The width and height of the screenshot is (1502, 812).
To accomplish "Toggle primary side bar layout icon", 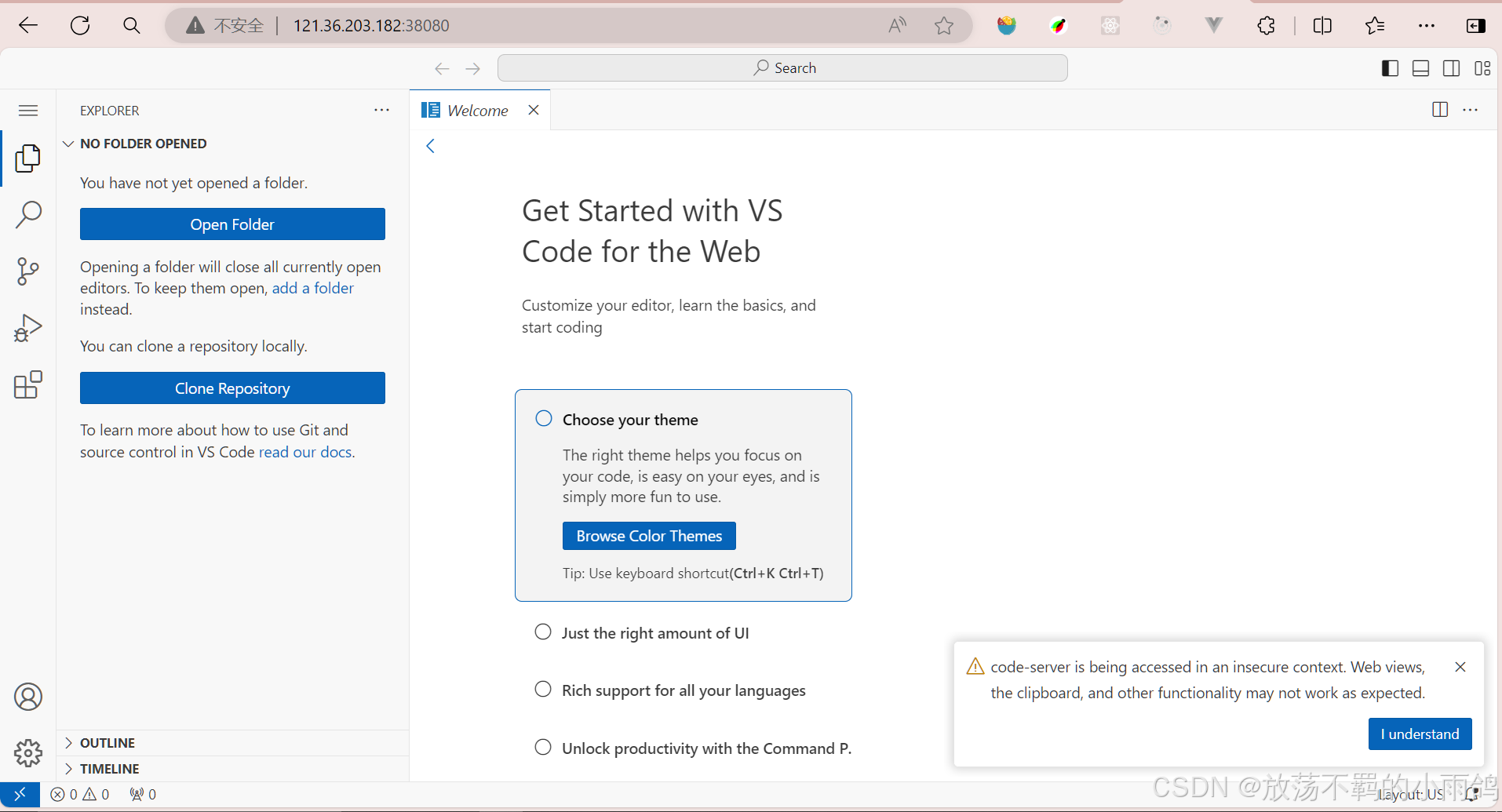I will [1390, 68].
